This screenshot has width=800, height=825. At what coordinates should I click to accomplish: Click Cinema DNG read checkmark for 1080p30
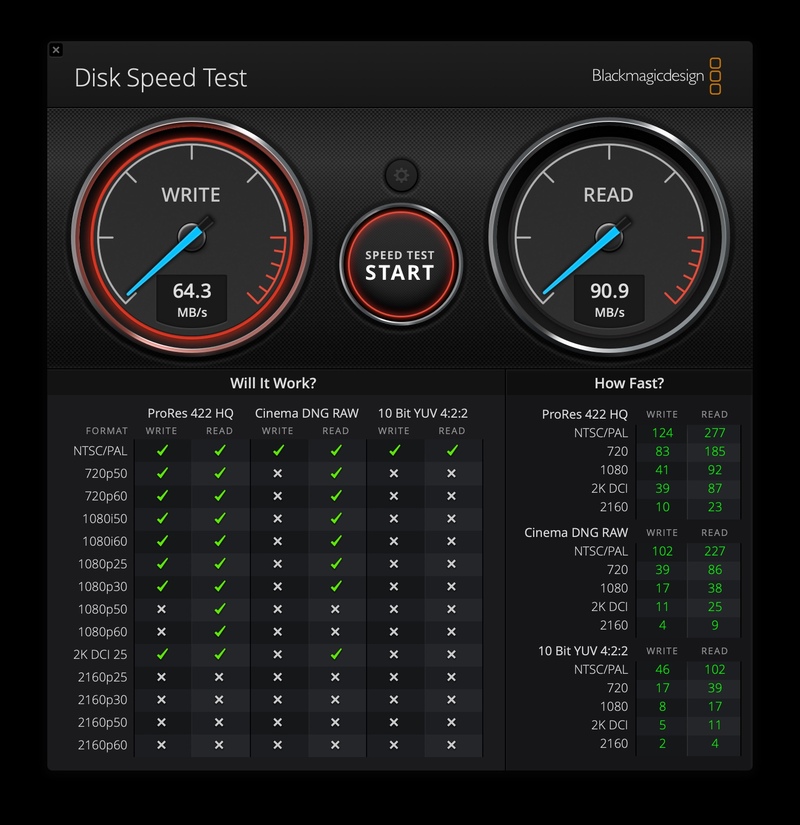tap(336, 586)
